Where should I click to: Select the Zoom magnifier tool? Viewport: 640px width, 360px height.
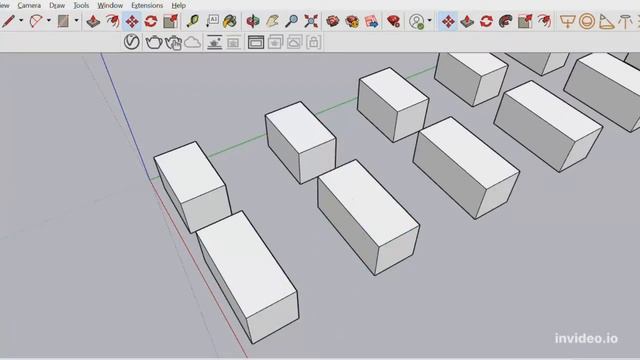click(291, 21)
